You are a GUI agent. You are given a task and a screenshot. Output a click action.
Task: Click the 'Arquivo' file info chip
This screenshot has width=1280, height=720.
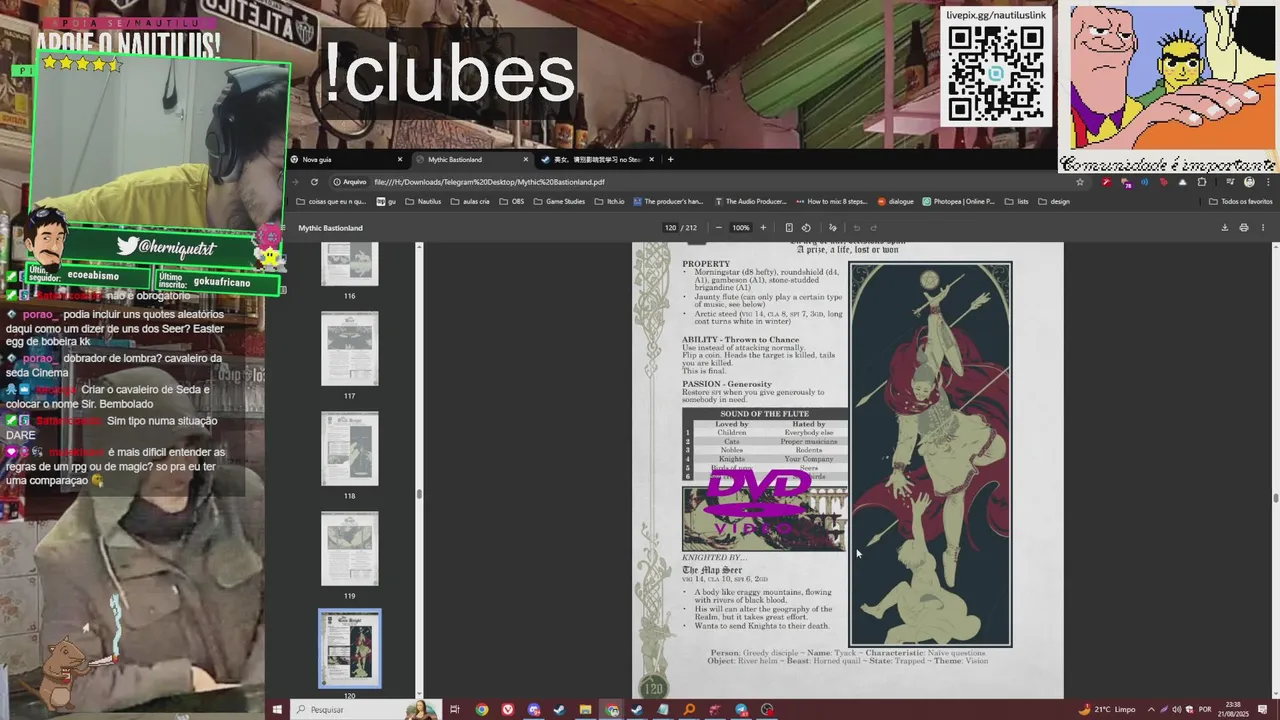click(x=349, y=182)
